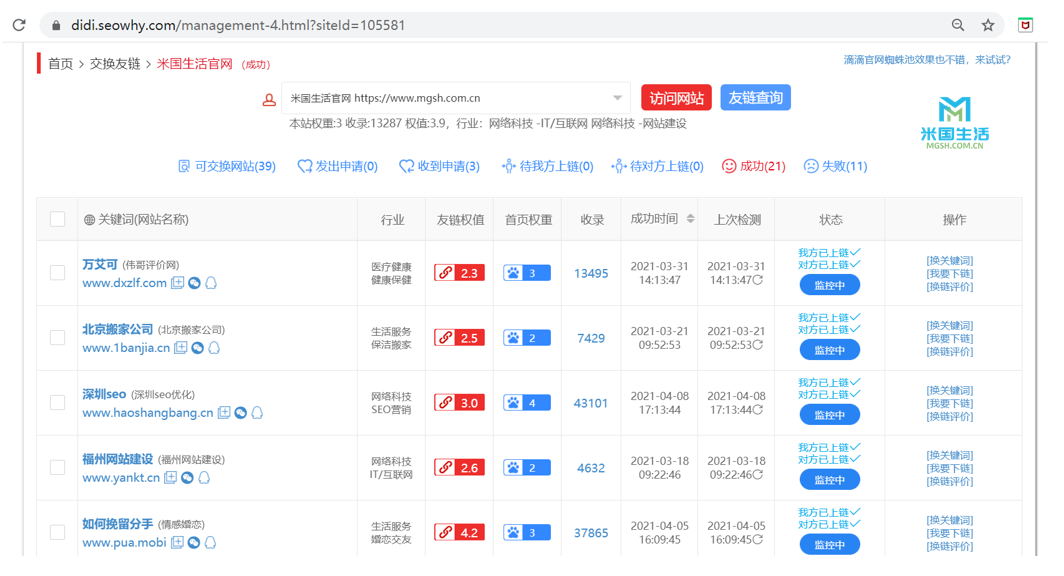This screenshot has height=576, width=1064.
Task: Click the copy-plus icon beside www.haoshangbang.cn
Action: [223, 412]
